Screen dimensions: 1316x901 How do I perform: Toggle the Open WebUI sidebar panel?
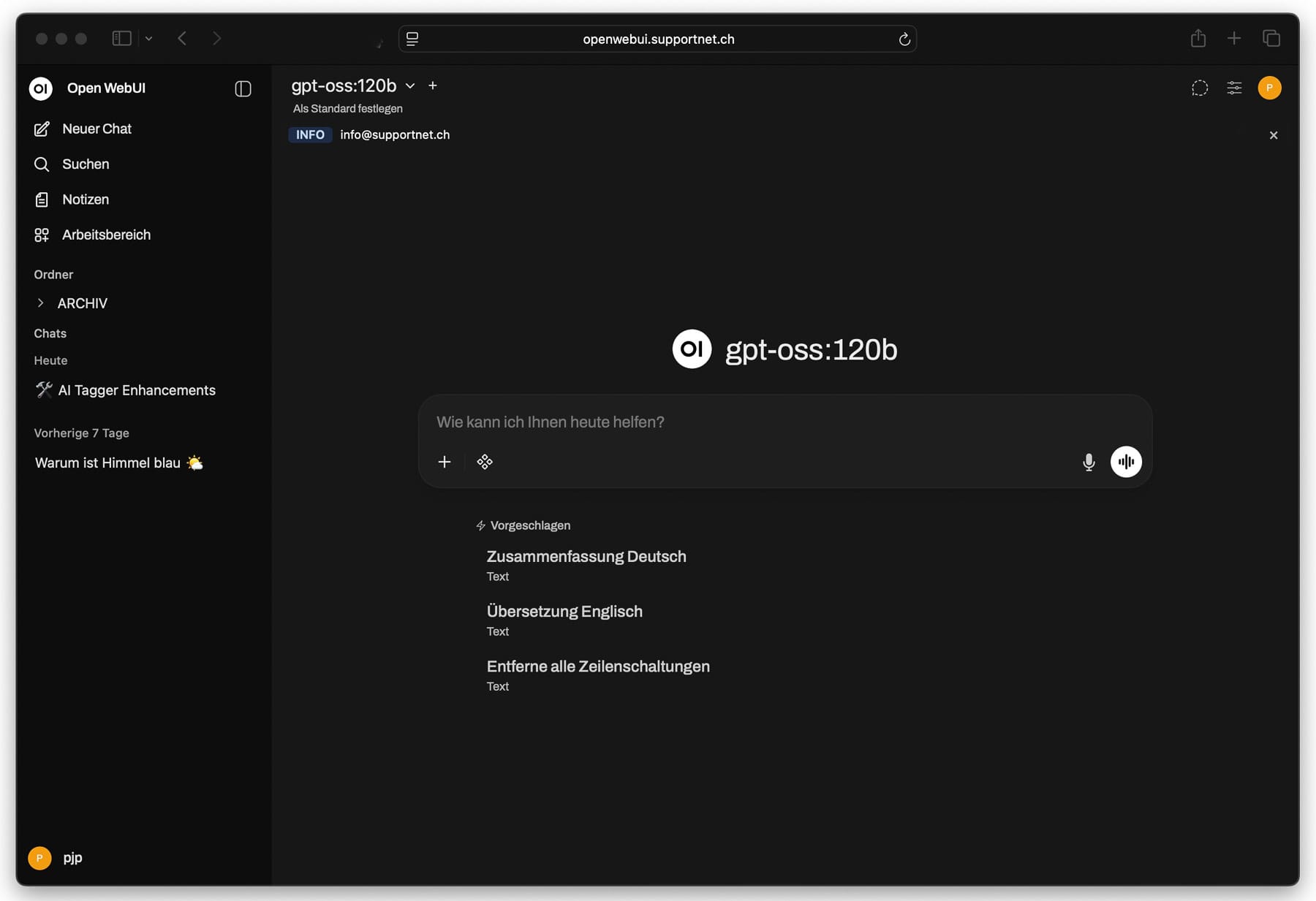tap(243, 88)
